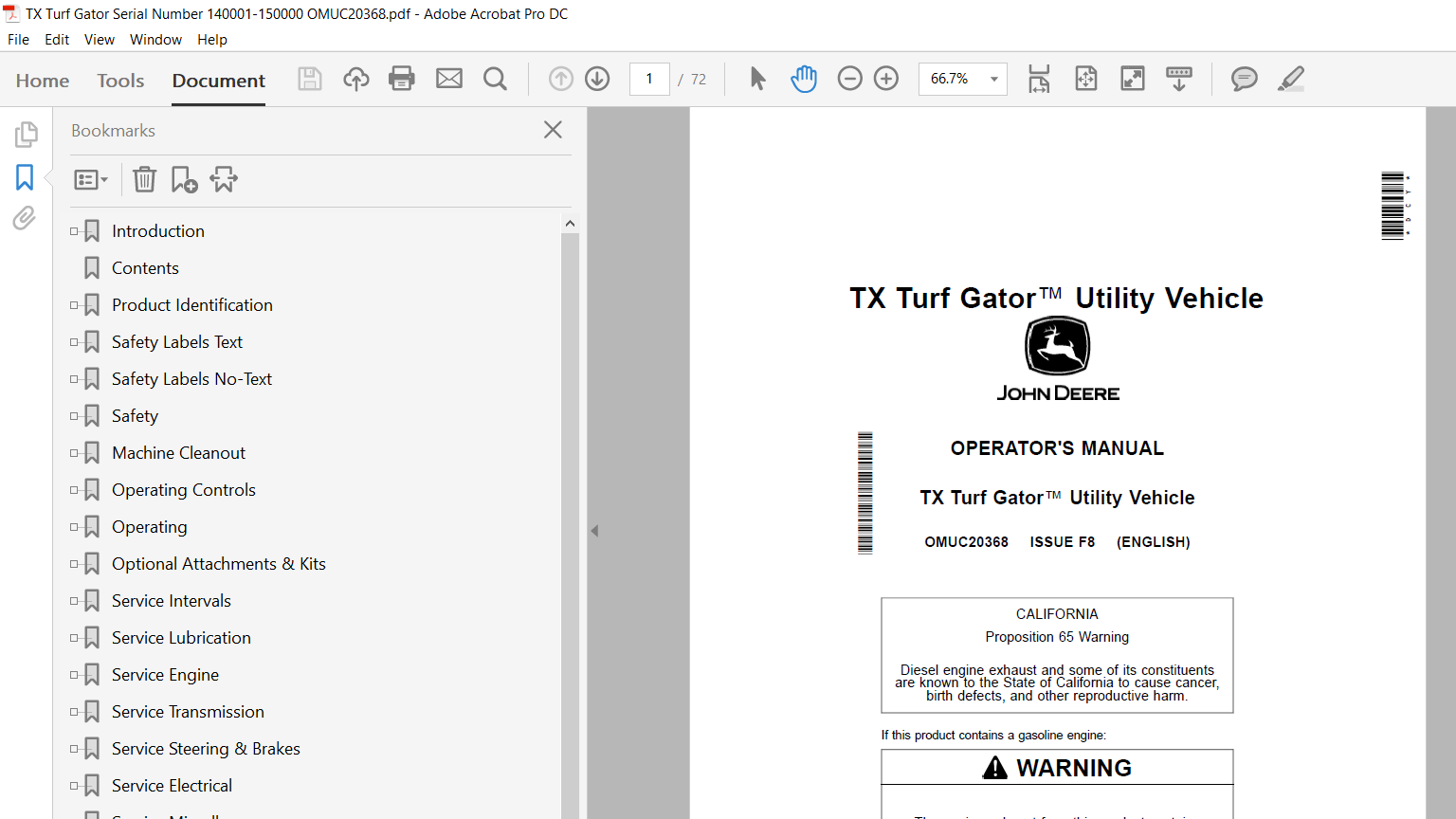Enter Full Screen mode icon
The height and width of the screenshot is (819, 1456).
tap(1133, 79)
